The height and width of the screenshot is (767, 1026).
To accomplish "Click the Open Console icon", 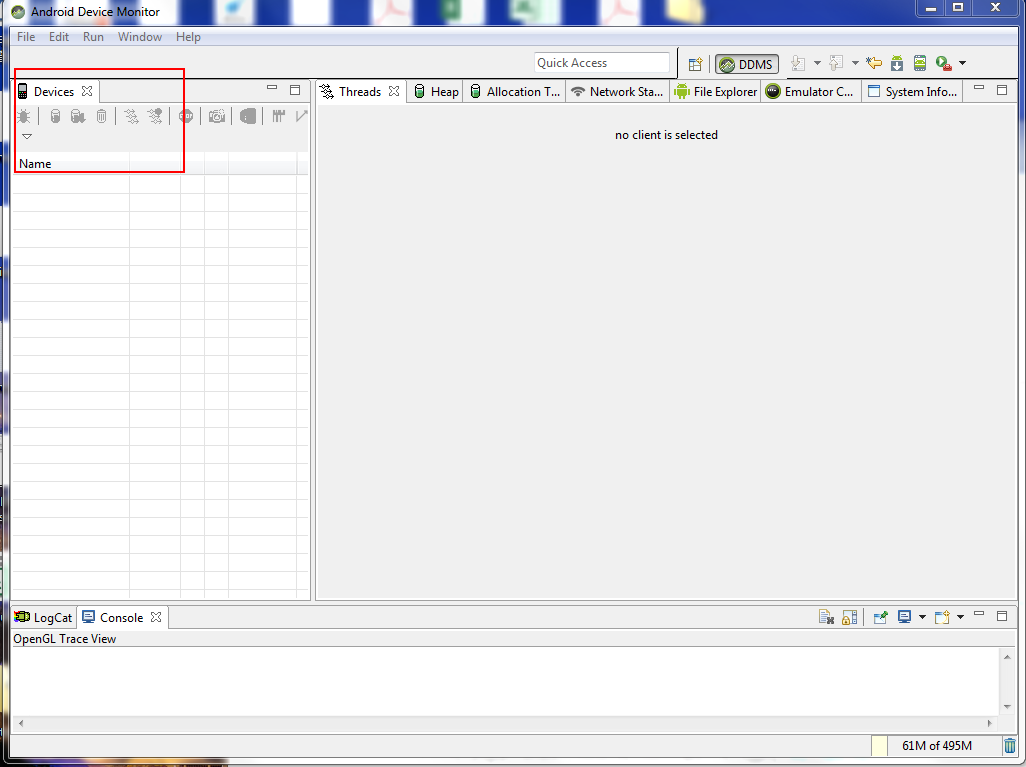I will (942, 616).
